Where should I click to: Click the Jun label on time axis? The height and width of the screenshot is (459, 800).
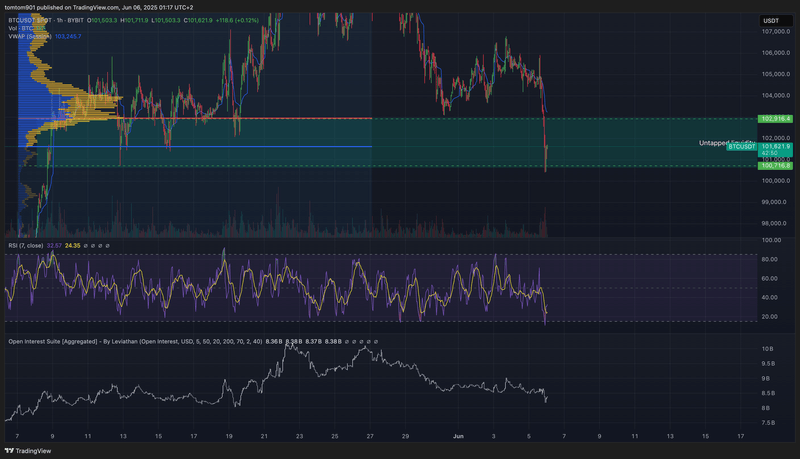click(x=458, y=437)
